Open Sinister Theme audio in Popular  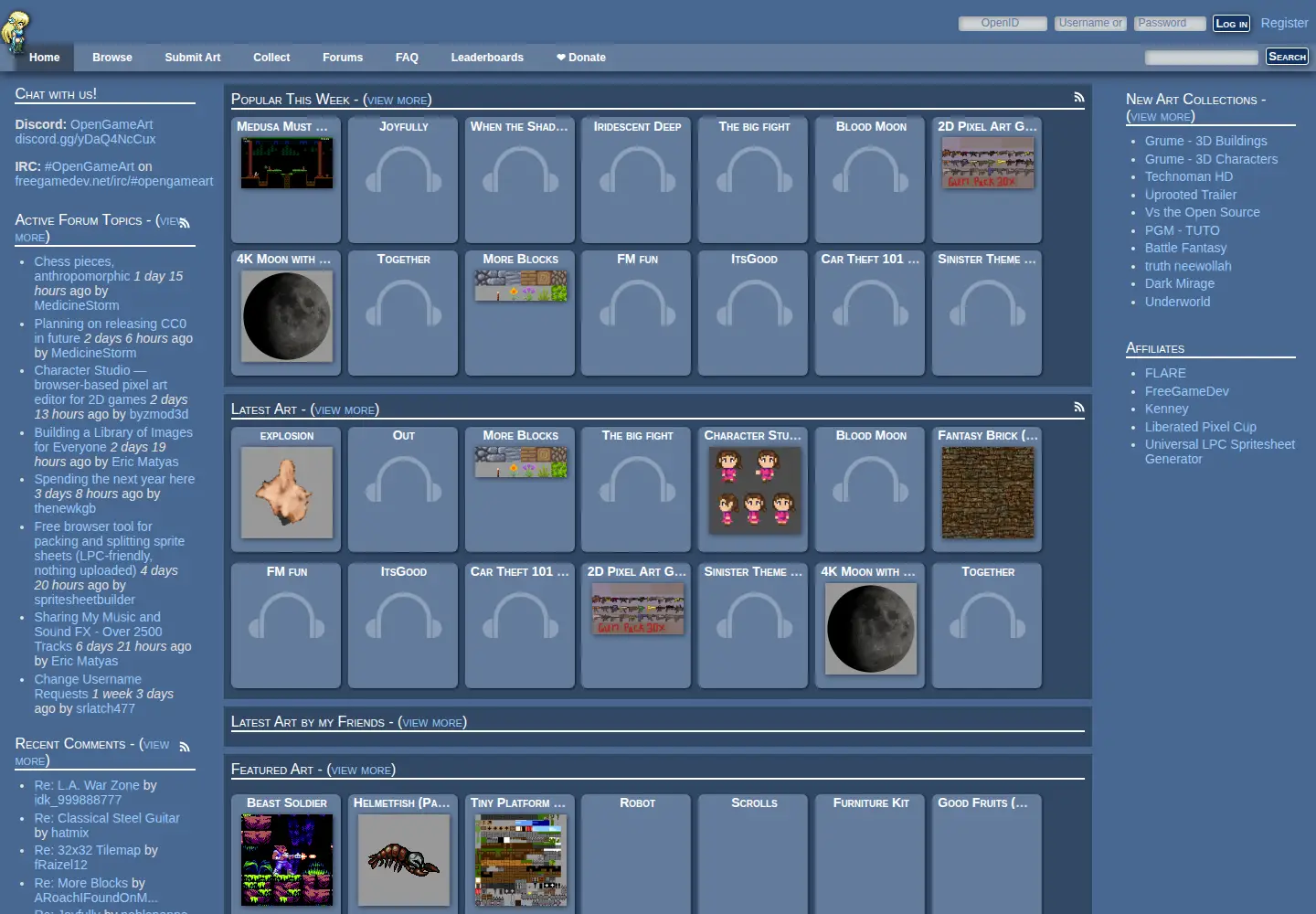coord(988,303)
